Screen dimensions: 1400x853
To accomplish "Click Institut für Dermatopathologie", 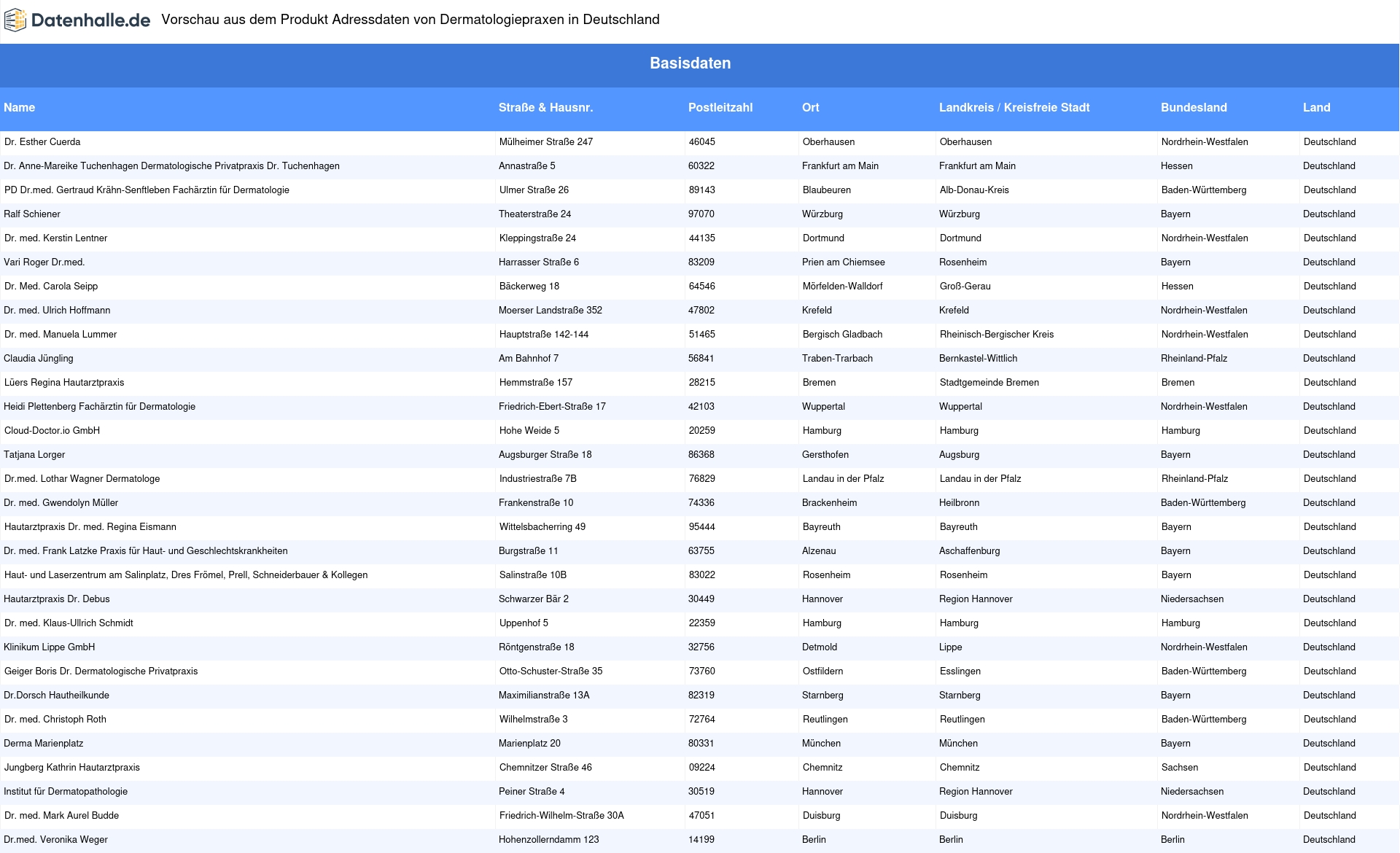I will [66, 792].
